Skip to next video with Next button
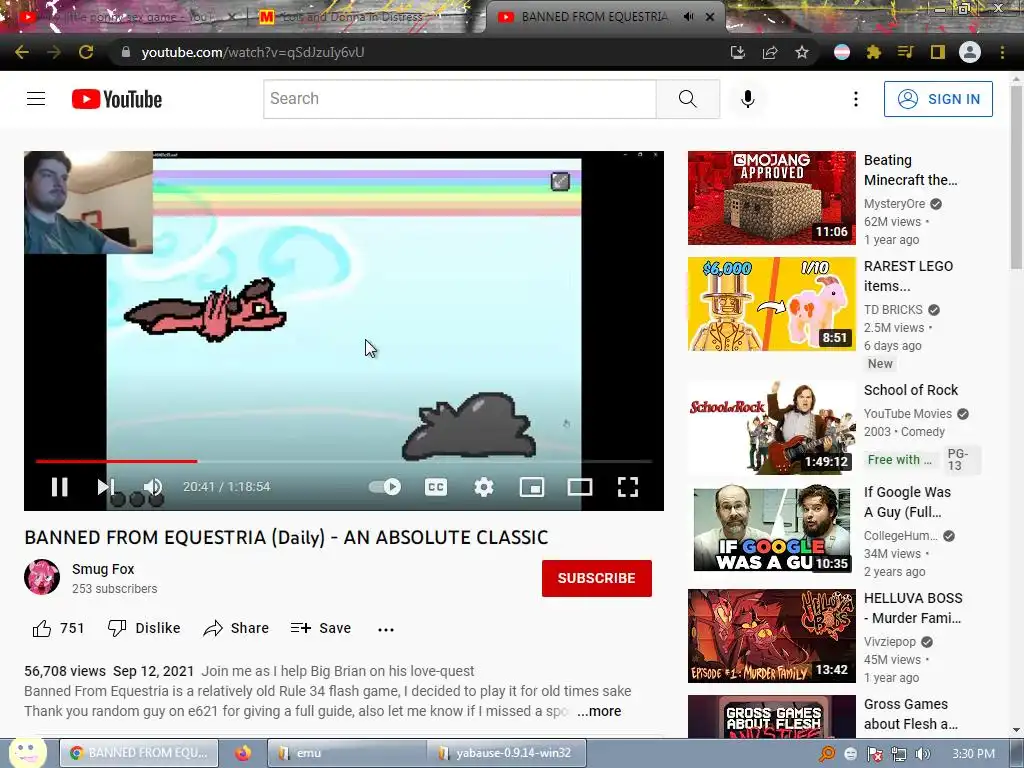Image resolution: width=1024 pixels, height=768 pixels. [105, 487]
